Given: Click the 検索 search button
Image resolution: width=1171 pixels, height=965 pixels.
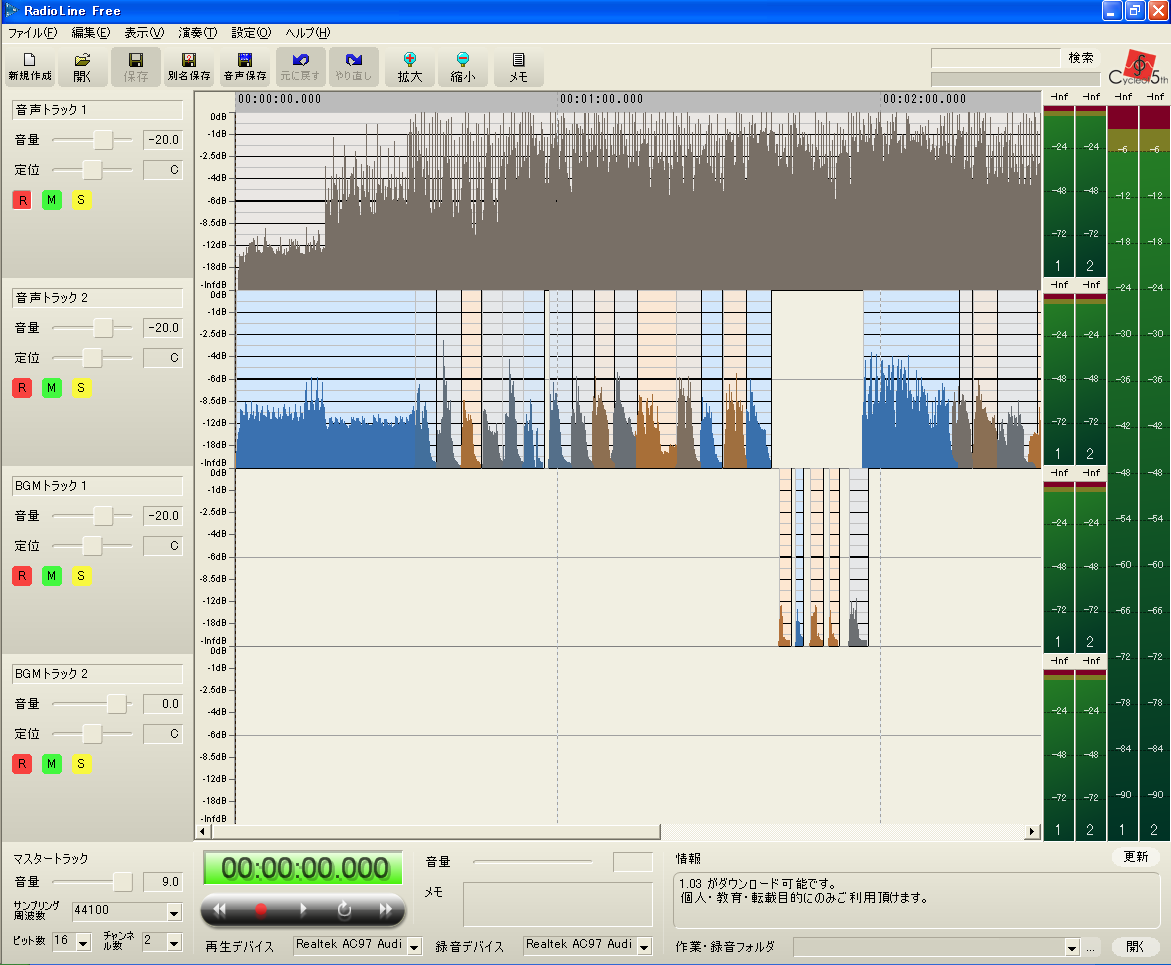Looking at the screenshot, I should tap(1081, 58).
